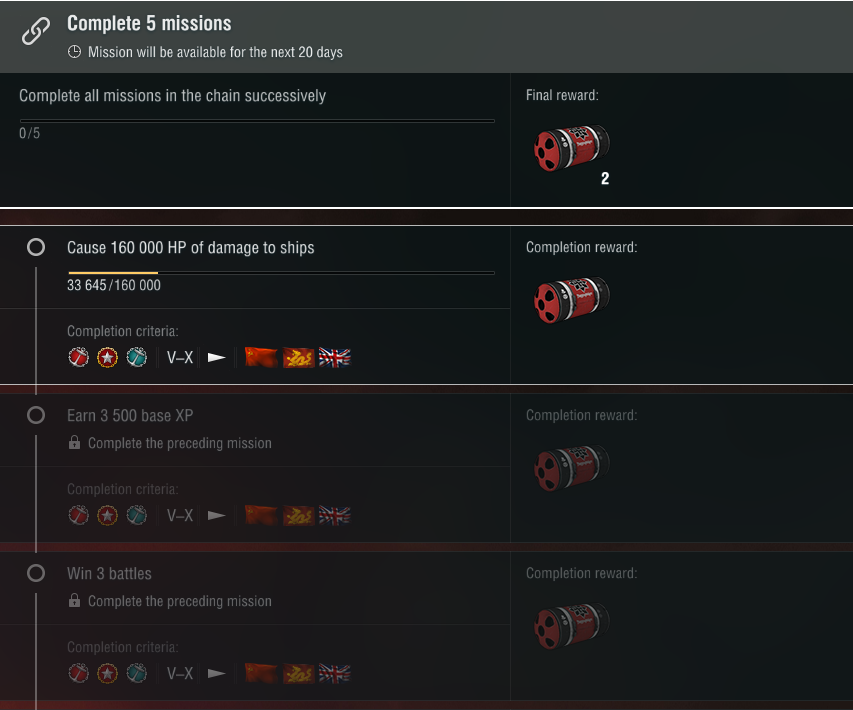
Task: Click the British flag in damage mission criteria
Action: (335, 357)
